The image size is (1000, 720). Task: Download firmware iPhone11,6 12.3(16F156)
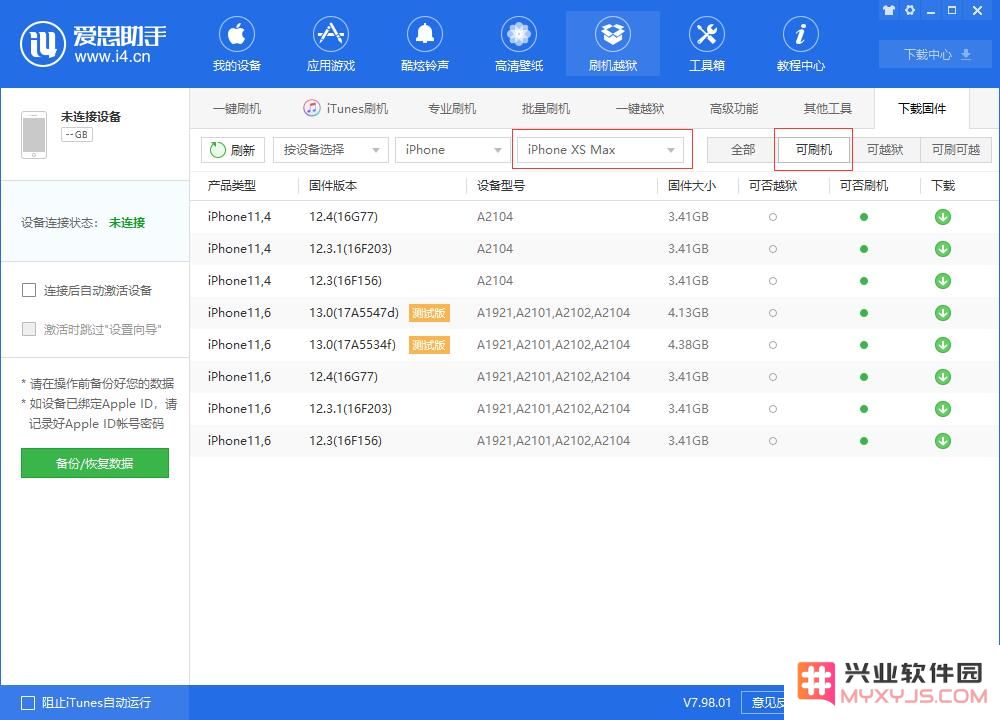(x=943, y=441)
